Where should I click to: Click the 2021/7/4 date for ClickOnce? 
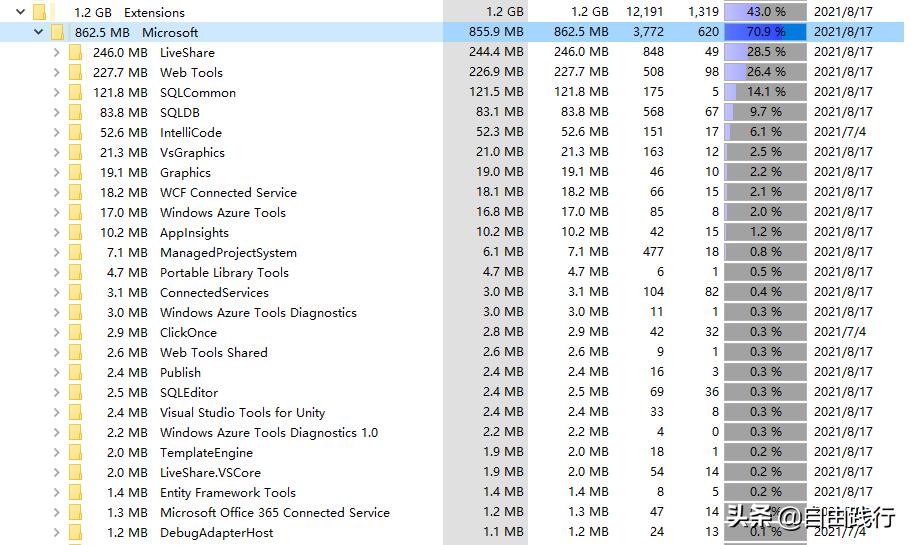point(840,332)
